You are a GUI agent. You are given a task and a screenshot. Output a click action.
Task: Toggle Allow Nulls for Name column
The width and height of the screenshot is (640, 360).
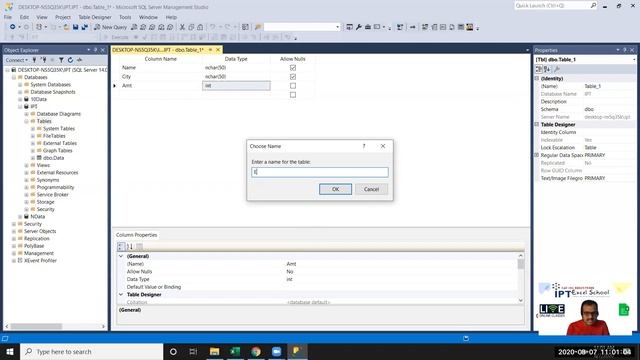point(293,68)
